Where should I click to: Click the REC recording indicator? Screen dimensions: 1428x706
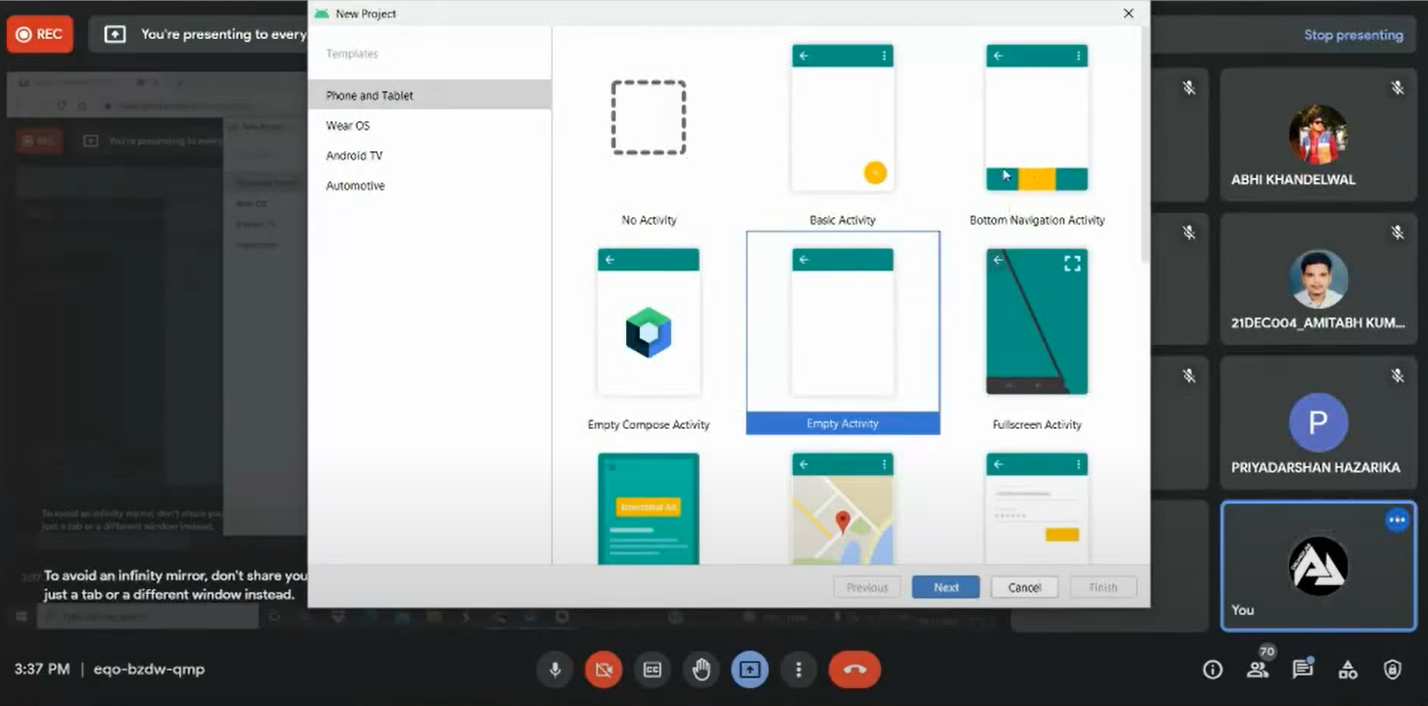pyautogui.click(x=40, y=34)
